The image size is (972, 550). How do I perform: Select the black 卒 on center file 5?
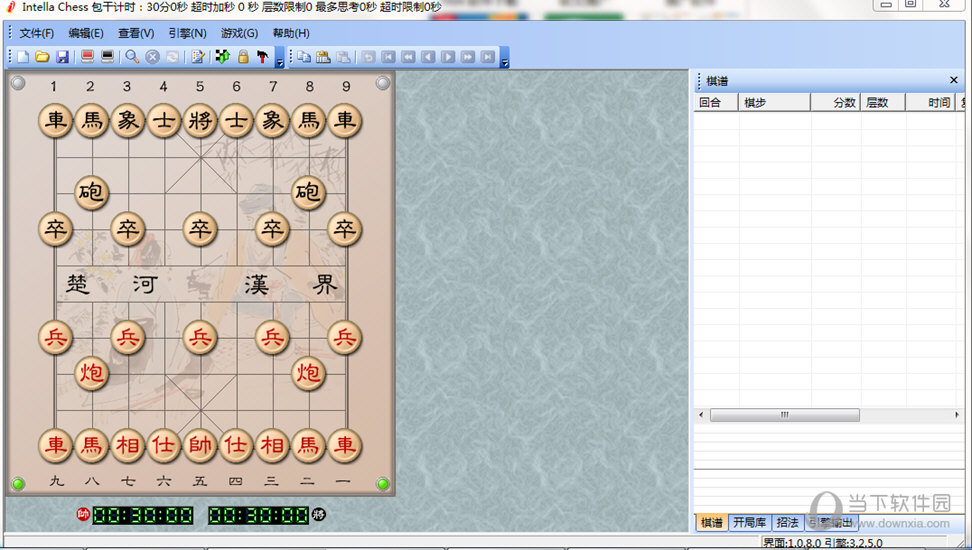(200, 229)
